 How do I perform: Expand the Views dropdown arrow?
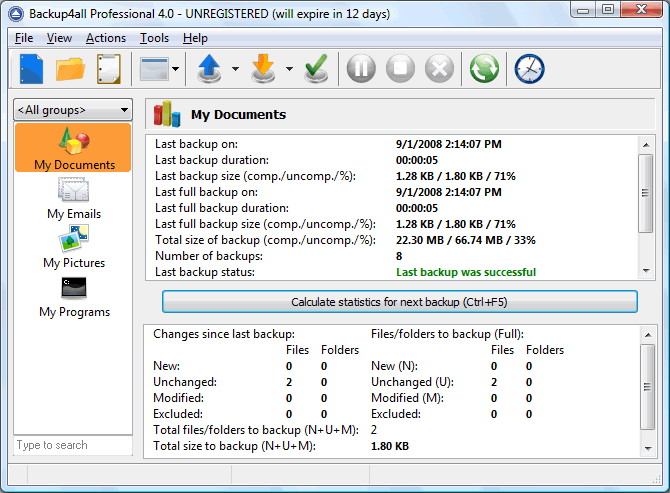[x=176, y=69]
